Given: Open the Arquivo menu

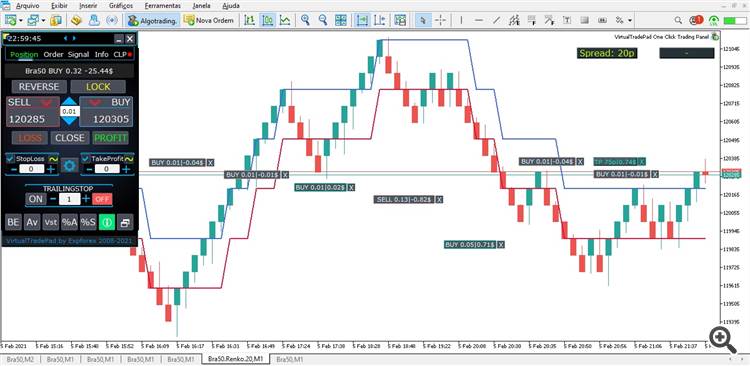Looking at the screenshot, I should pyautogui.click(x=28, y=6).
